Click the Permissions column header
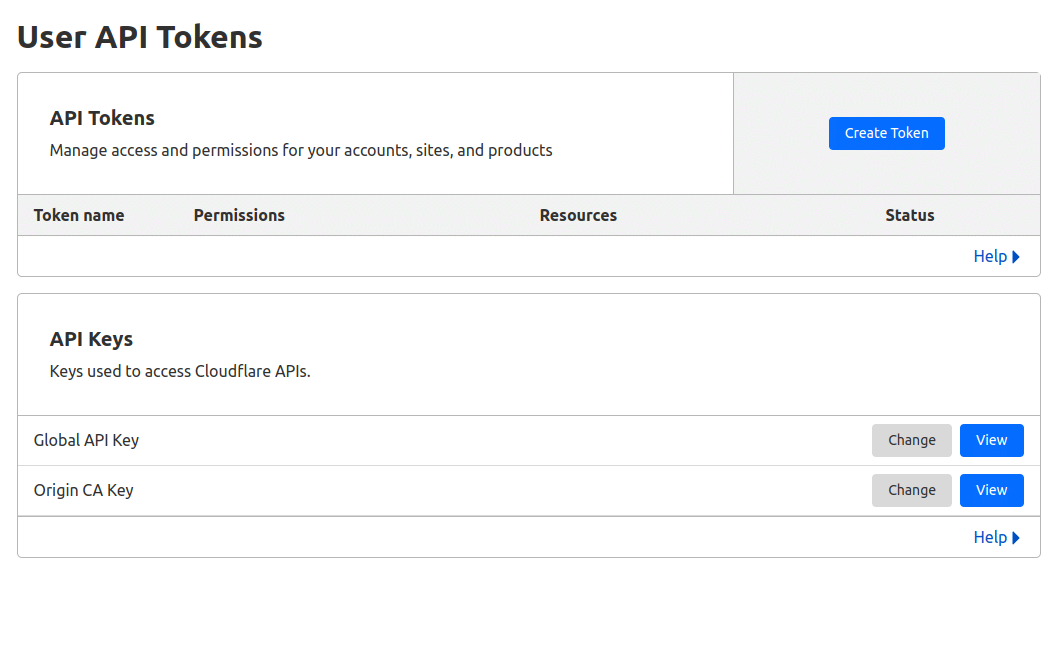 point(239,215)
